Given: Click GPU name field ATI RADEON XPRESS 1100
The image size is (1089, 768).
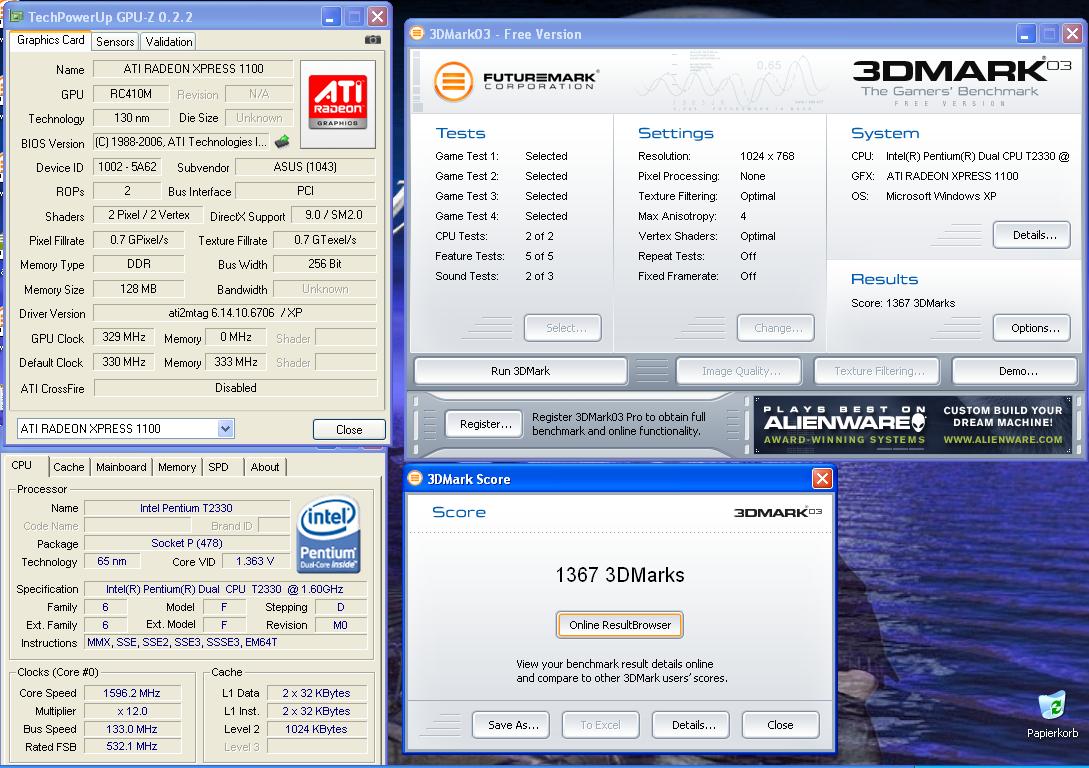Looking at the screenshot, I should 193,69.
